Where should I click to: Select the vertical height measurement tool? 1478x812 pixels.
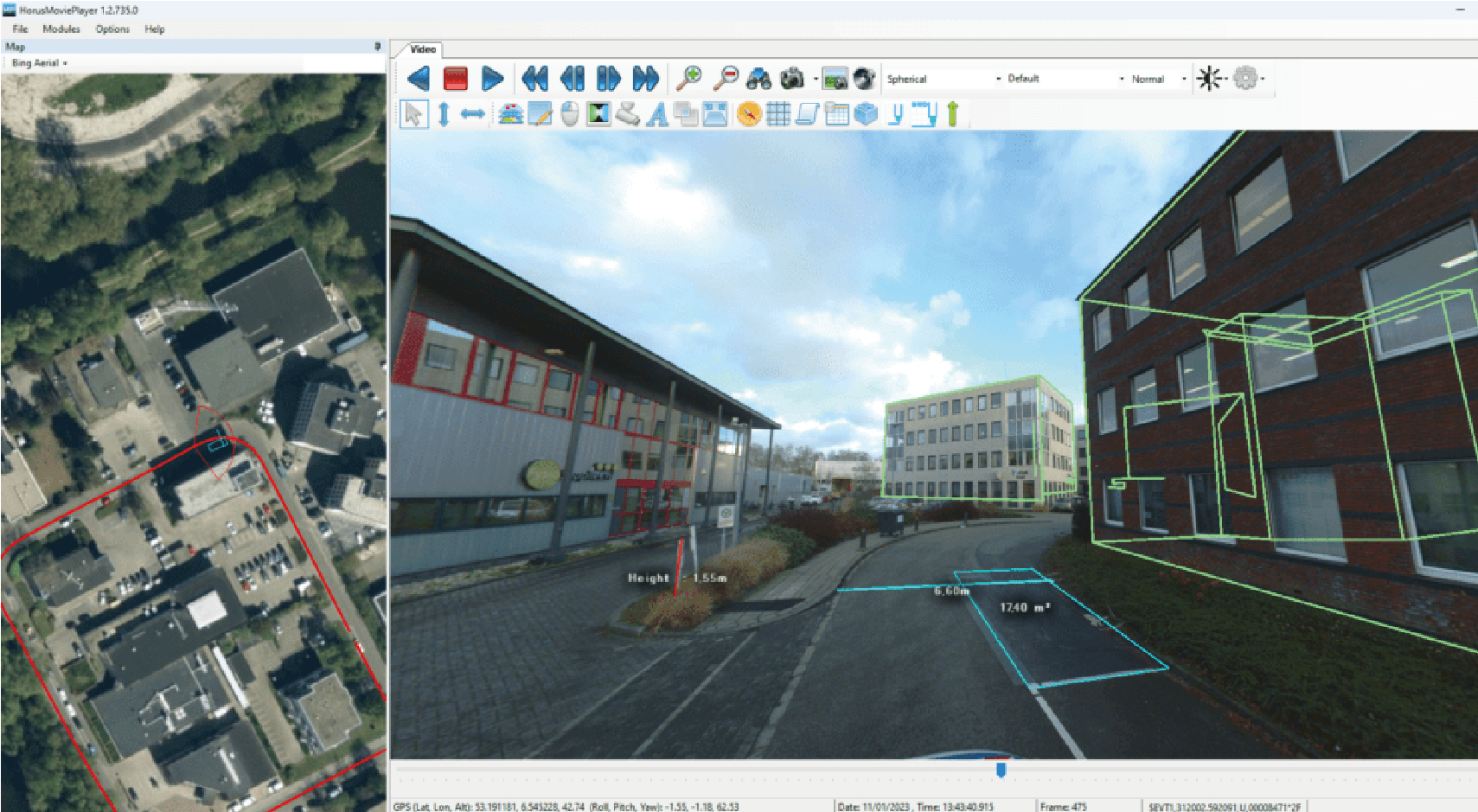[445, 112]
